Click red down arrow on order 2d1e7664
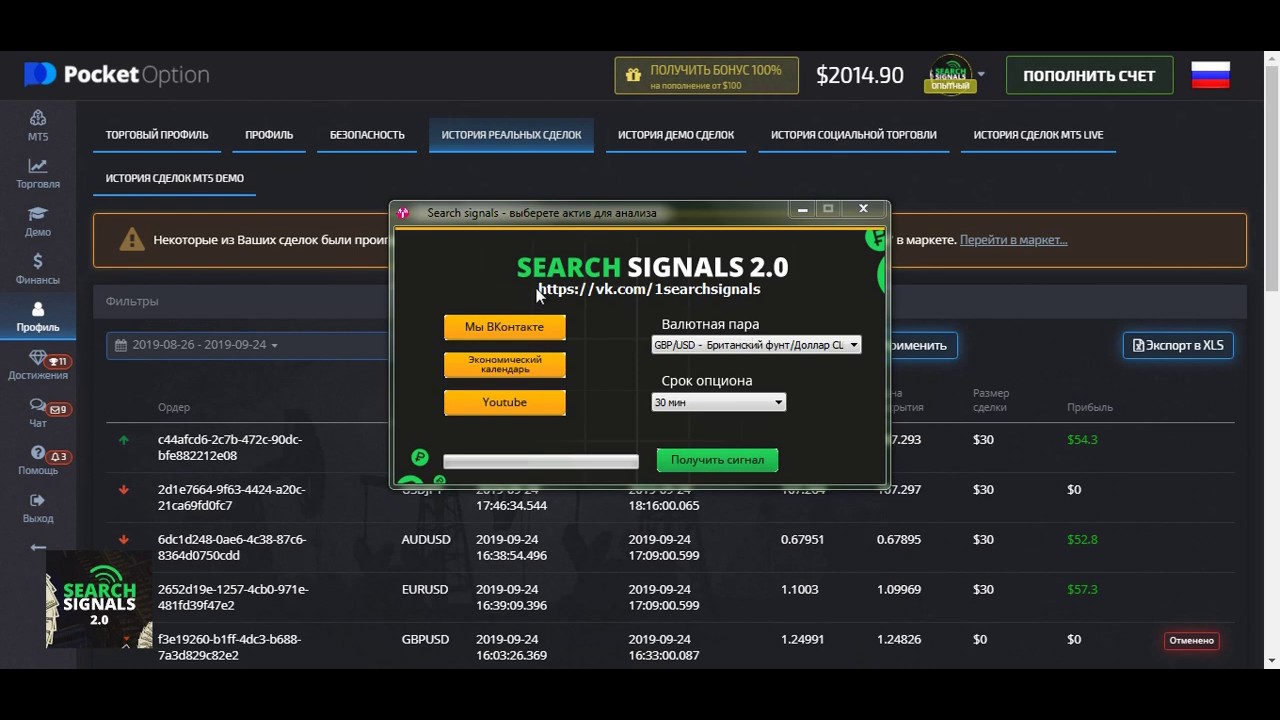 point(124,490)
